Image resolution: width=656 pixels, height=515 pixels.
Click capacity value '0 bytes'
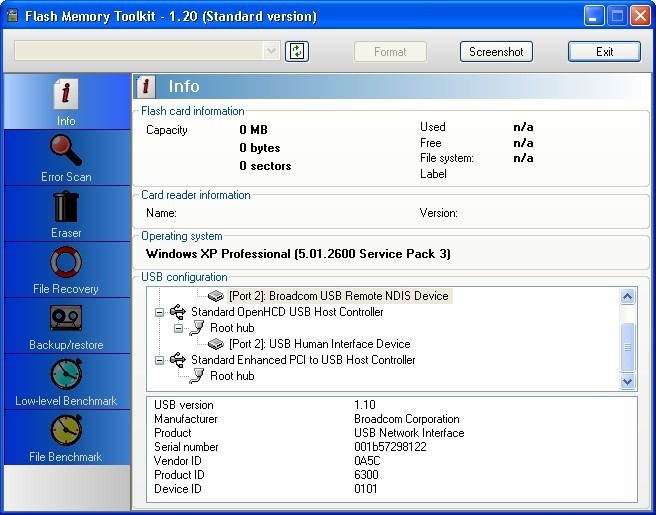(x=260, y=148)
